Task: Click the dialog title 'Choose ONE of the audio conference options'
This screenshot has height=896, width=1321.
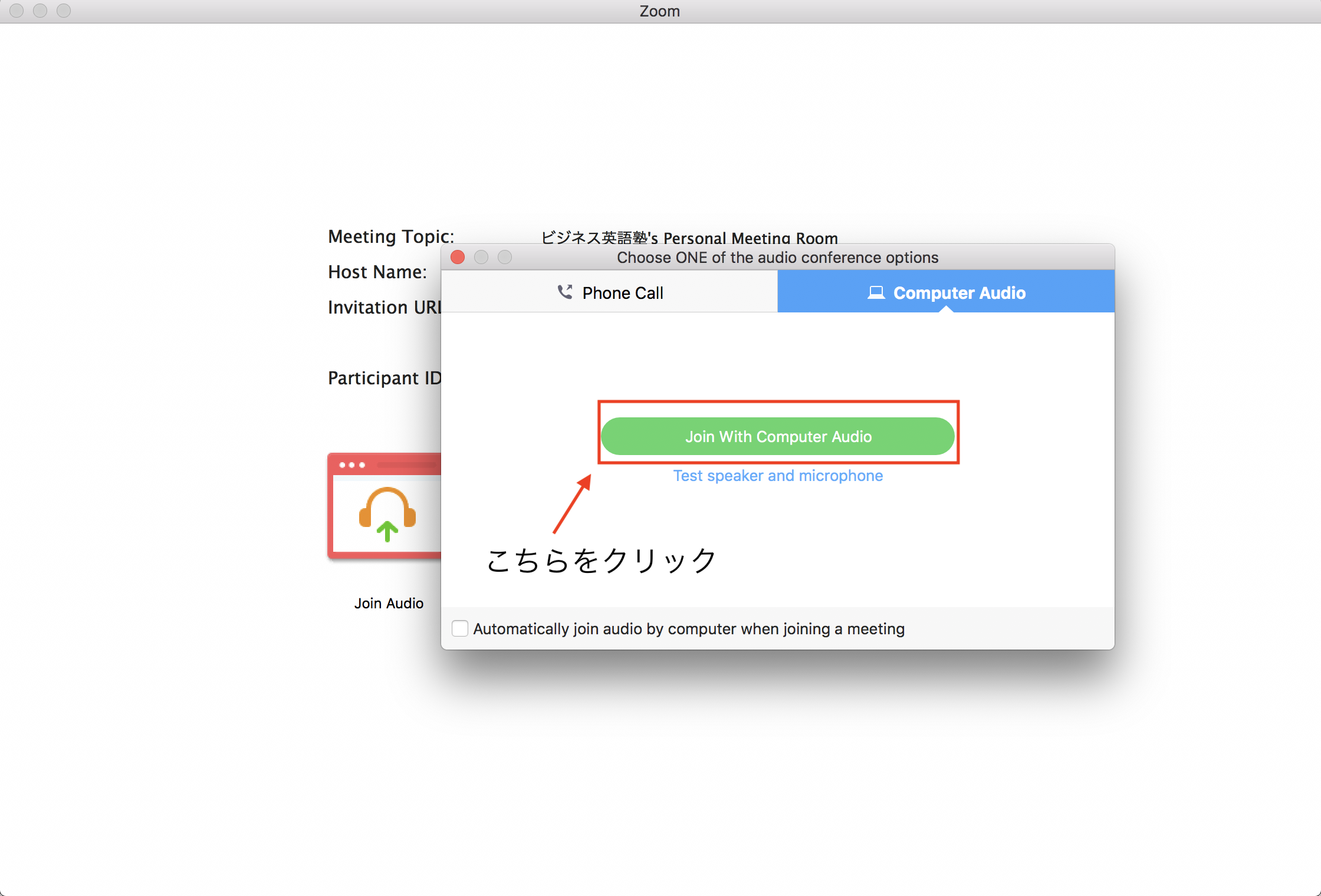Action: pos(777,258)
